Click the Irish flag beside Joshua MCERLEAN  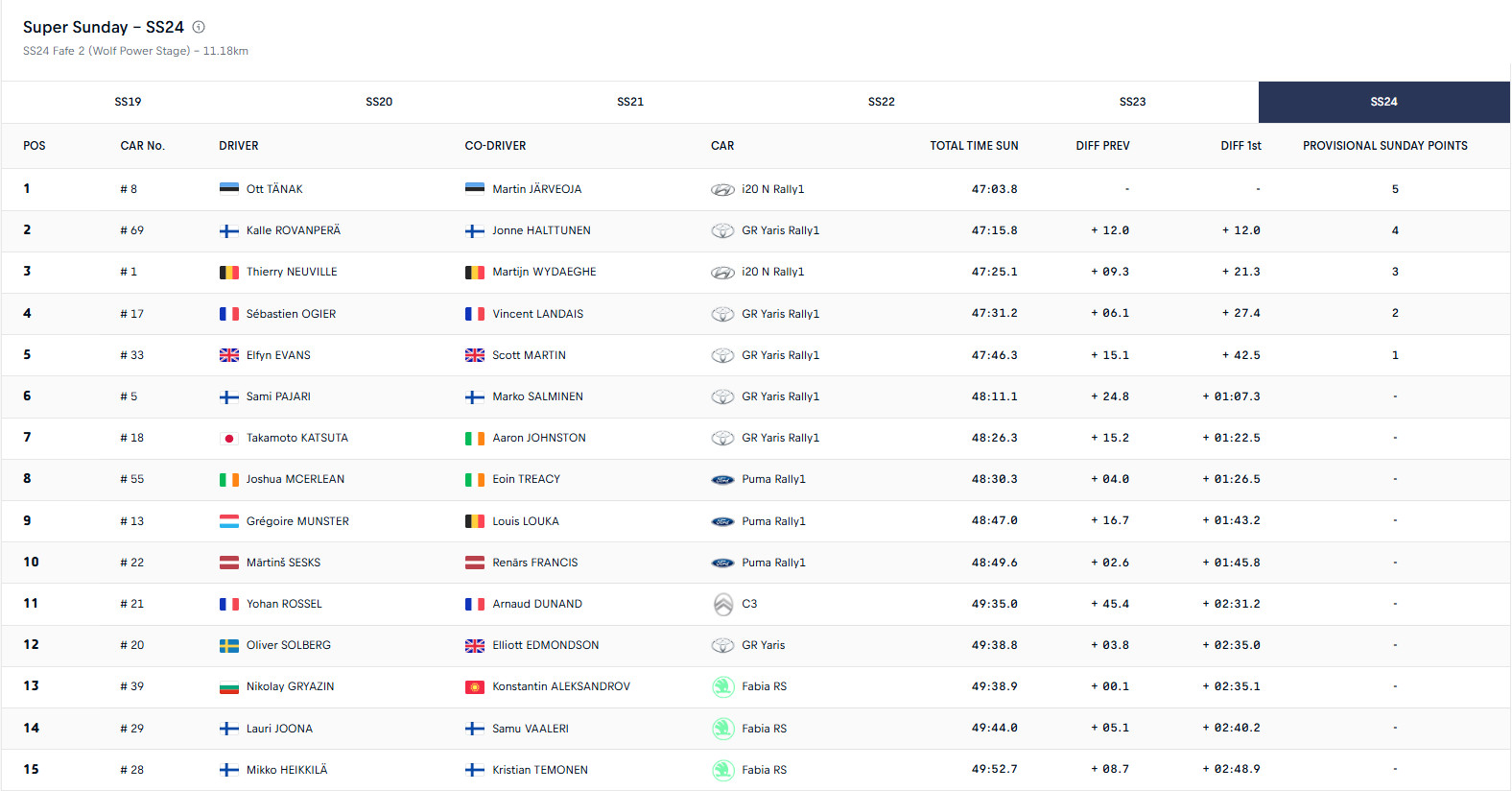pos(229,479)
